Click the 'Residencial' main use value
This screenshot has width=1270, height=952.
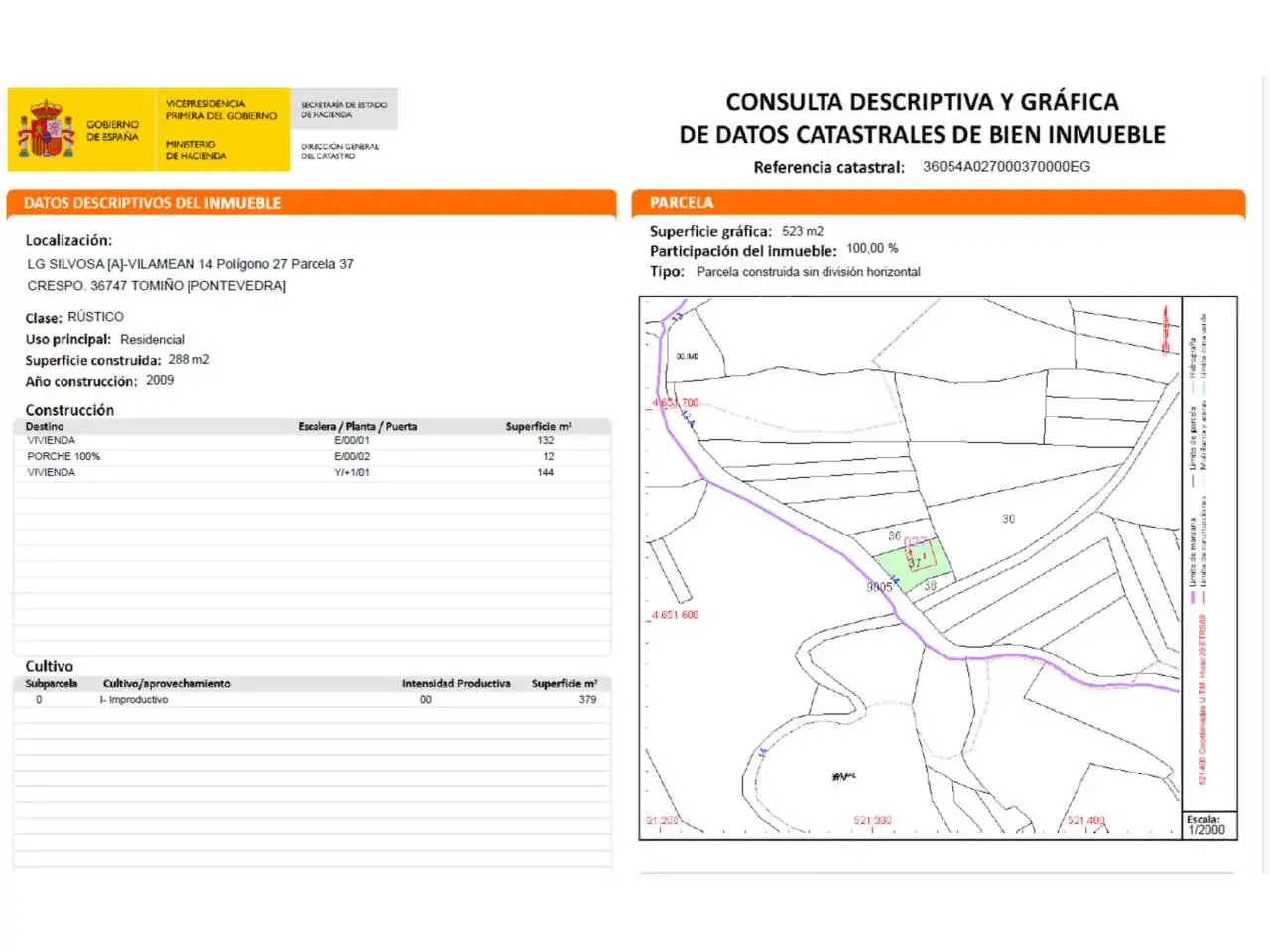pos(152,339)
